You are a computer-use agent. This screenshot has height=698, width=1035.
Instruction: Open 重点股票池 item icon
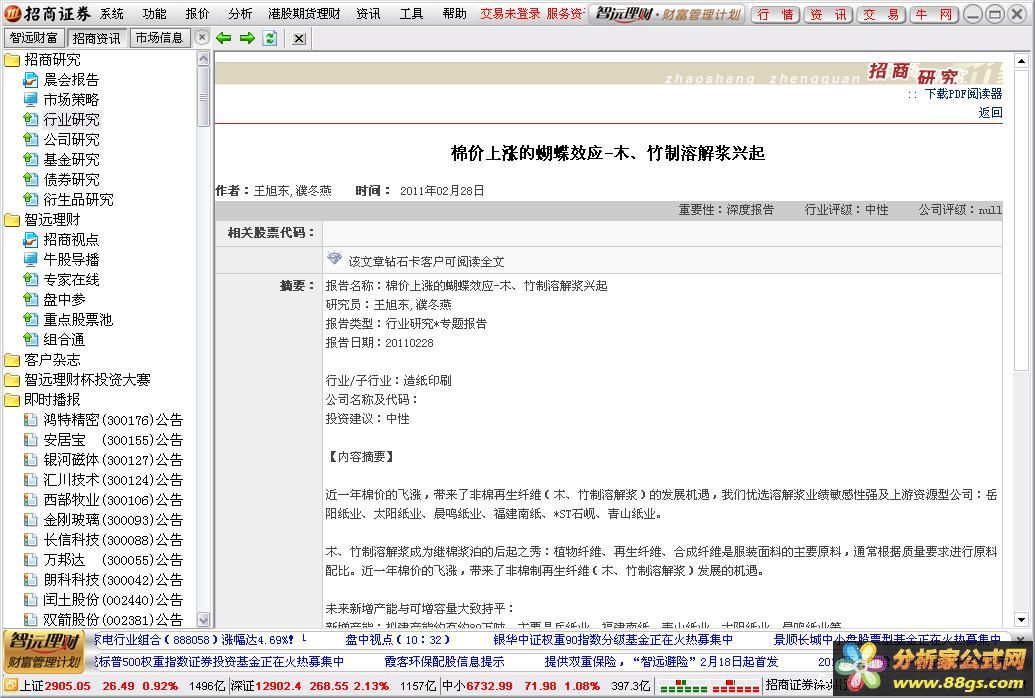(30, 320)
